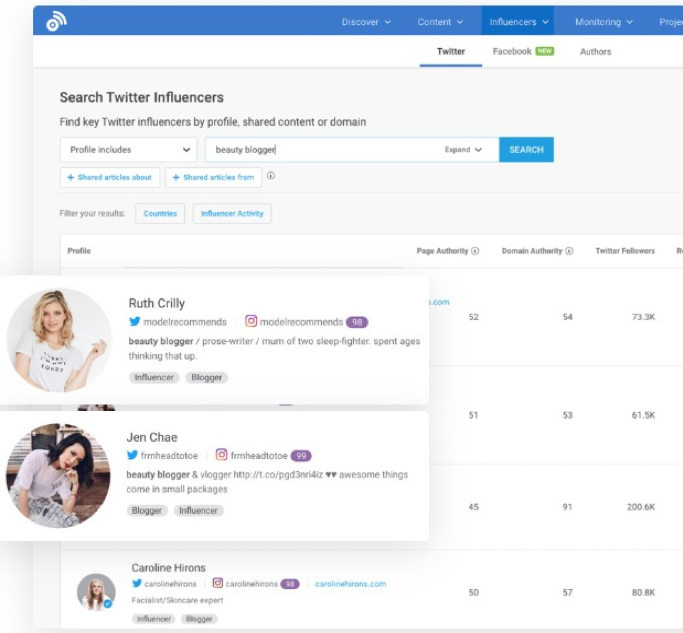Screen dimensions: 683x633
Task: Click the purple 98 score badge for Ruth Crilly
Action: pyautogui.click(x=357, y=322)
